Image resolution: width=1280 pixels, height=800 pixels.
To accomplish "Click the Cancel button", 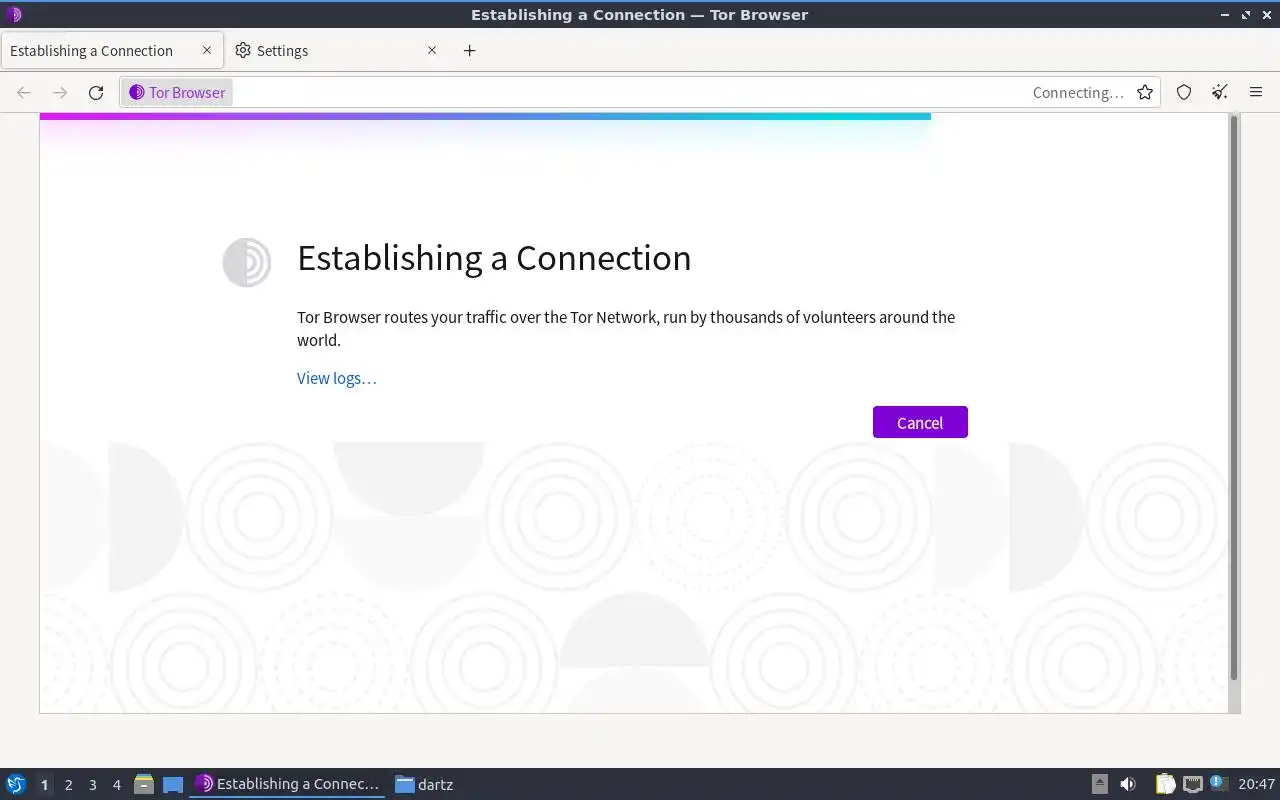I will [920, 422].
